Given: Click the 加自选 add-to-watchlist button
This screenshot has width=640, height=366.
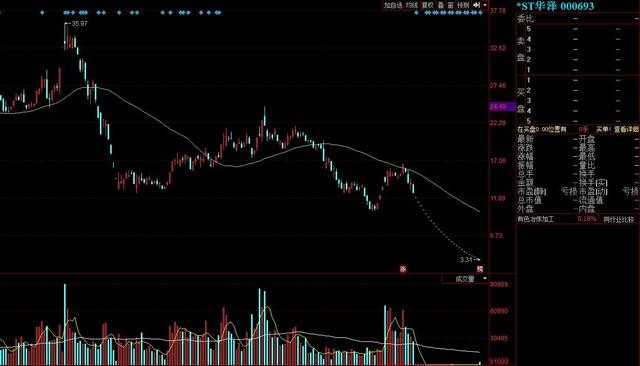Looking at the screenshot, I should [x=393, y=5].
